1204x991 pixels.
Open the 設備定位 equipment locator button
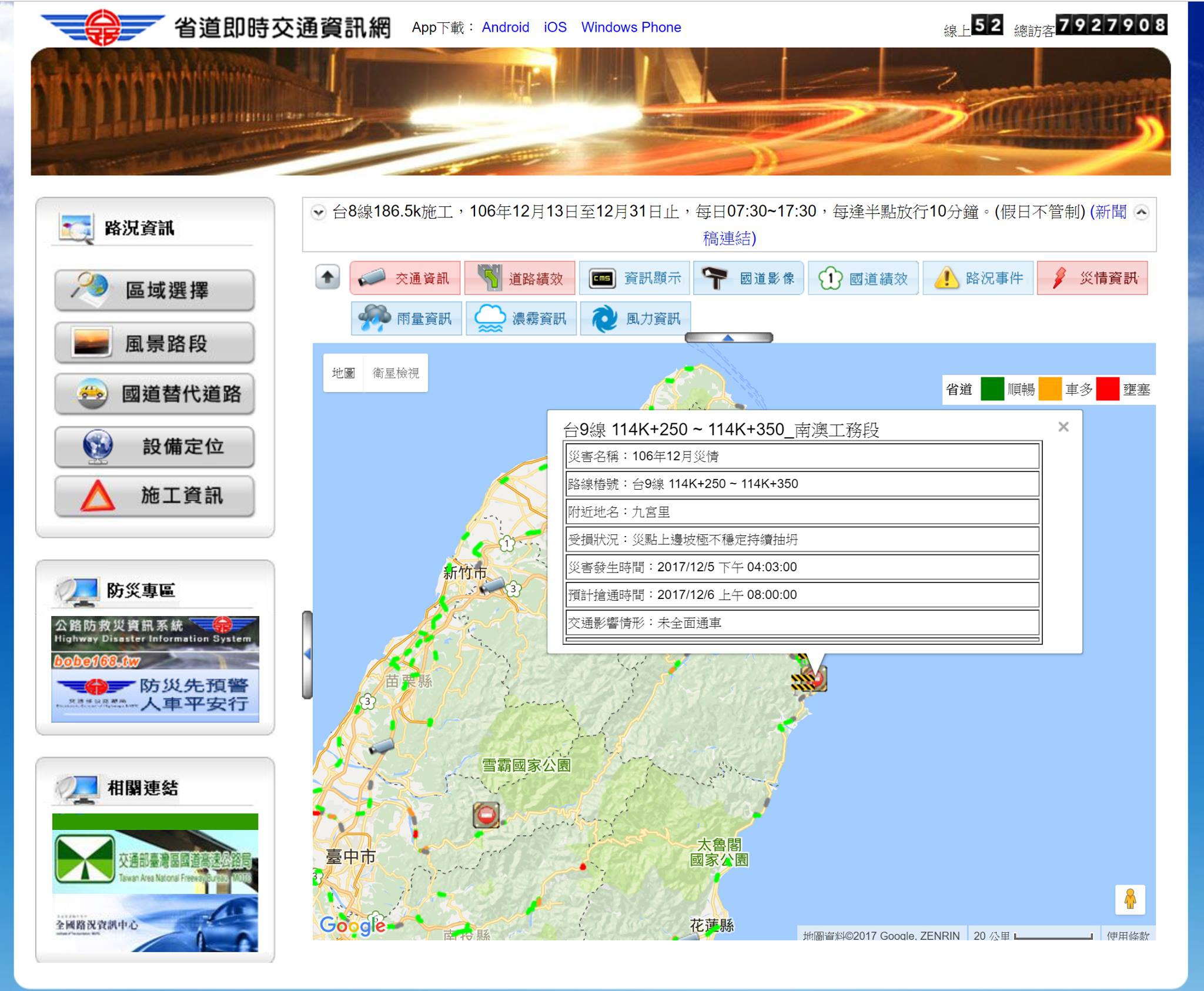(x=155, y=446)
